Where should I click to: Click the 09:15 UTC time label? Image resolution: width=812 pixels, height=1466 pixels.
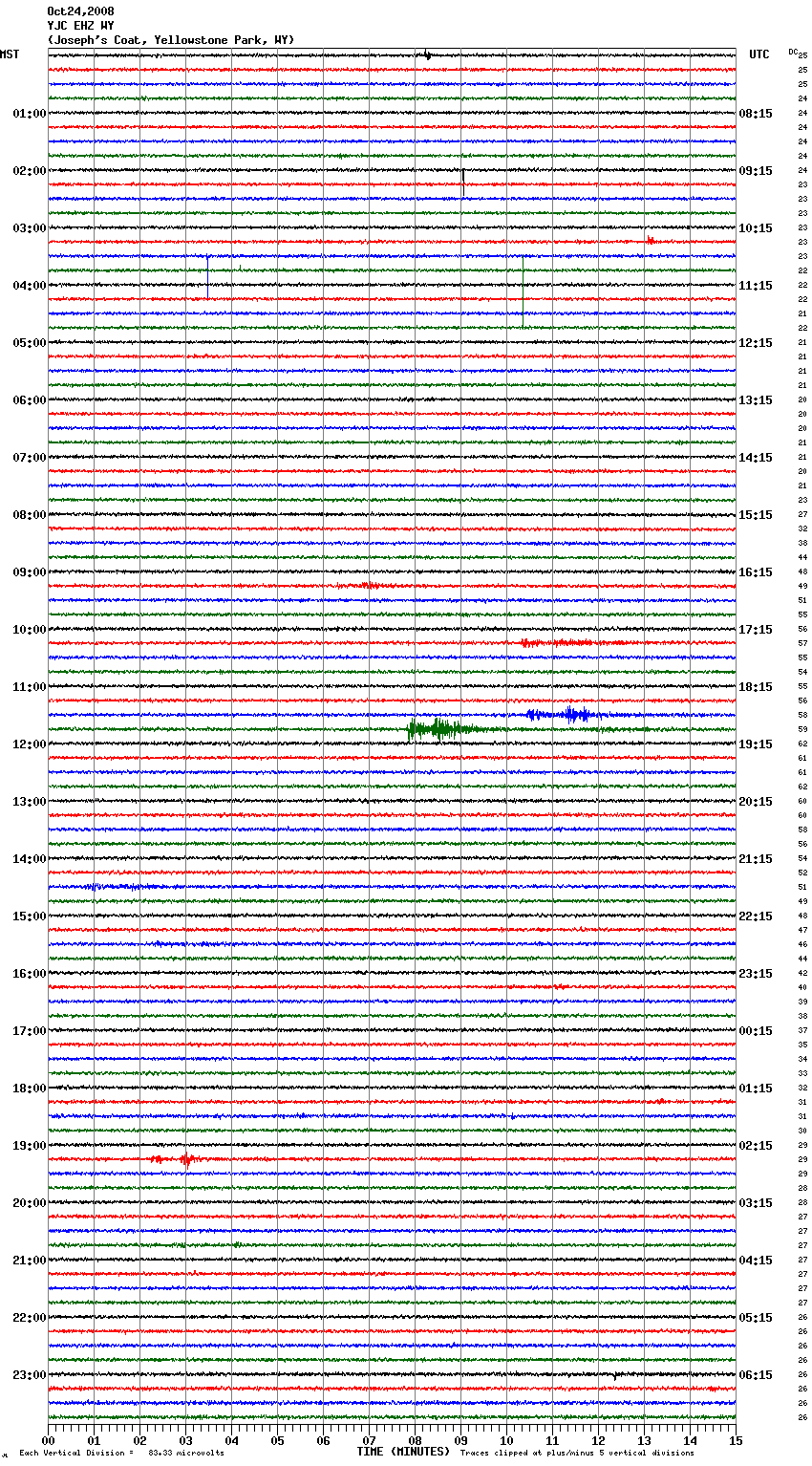pyautogui.click(x=756, y=171)
